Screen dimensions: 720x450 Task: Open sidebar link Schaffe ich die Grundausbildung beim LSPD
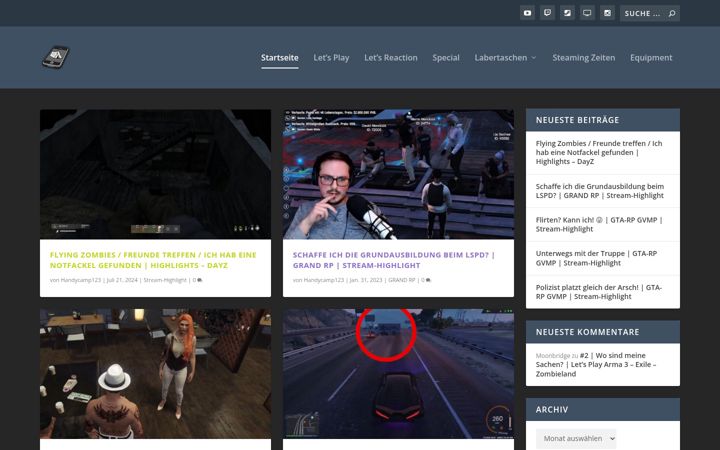click(600, 191)
